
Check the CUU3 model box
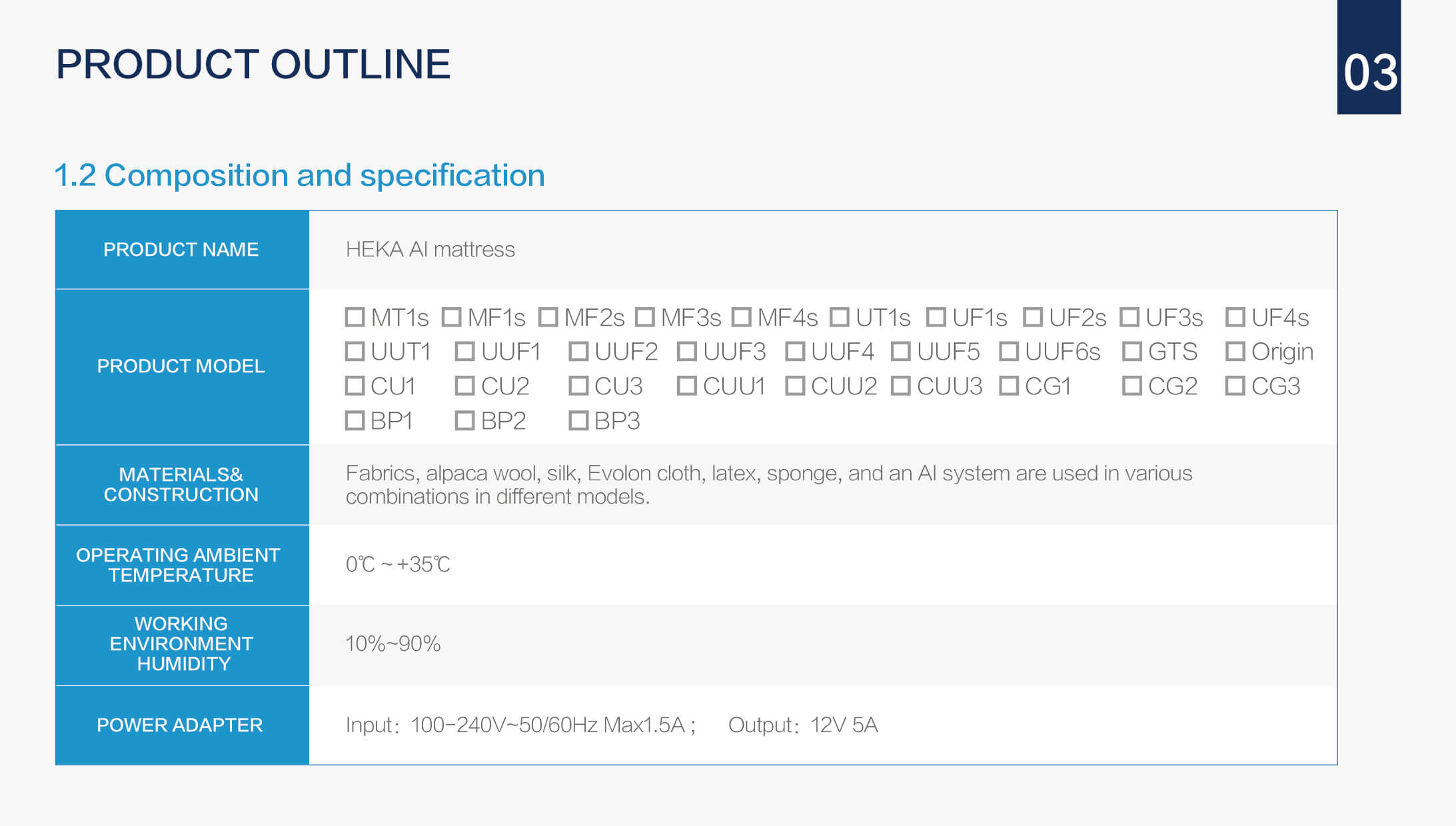click(900, 386)
